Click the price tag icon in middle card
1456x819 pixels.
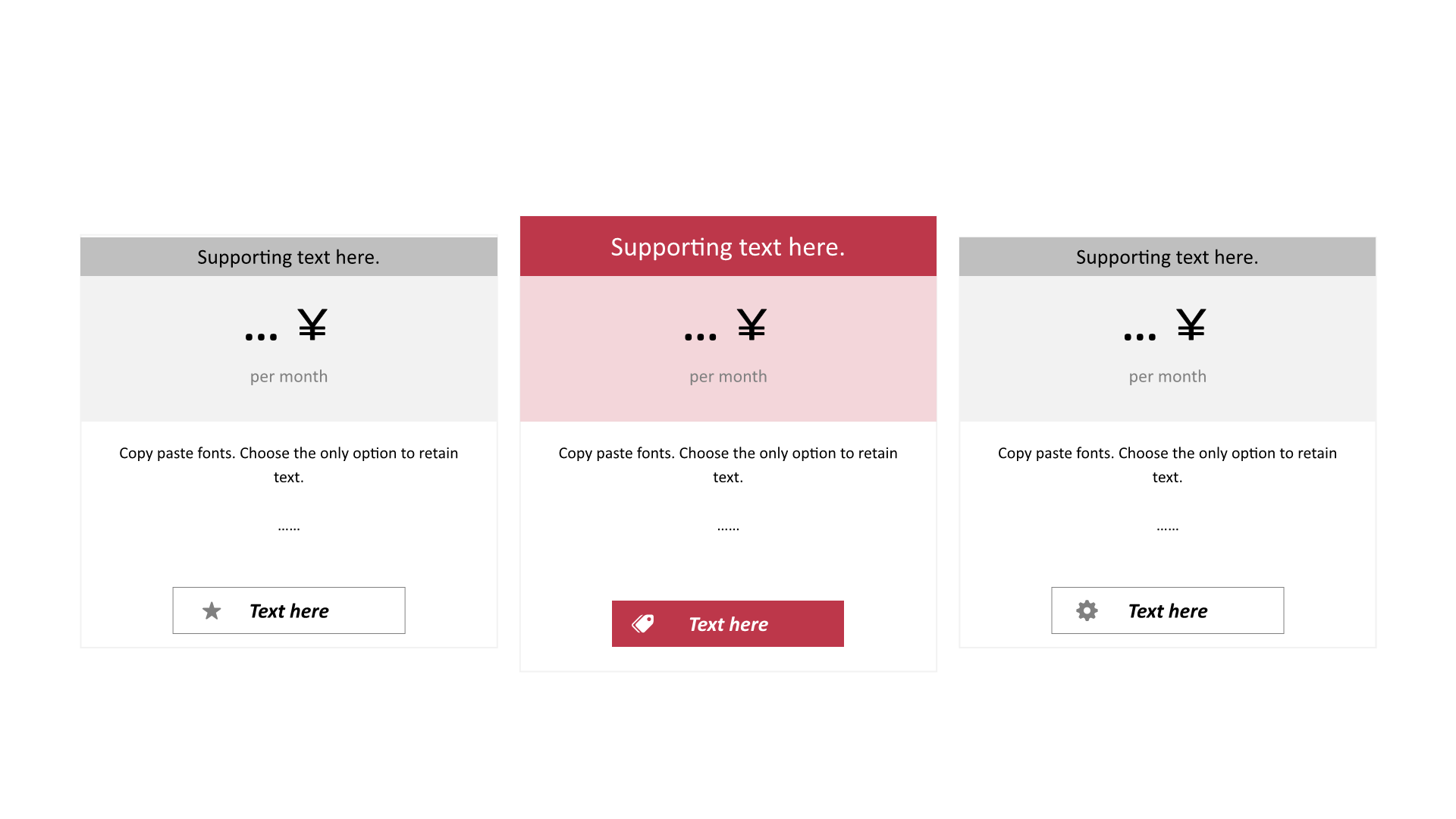(x=643, y=623)
